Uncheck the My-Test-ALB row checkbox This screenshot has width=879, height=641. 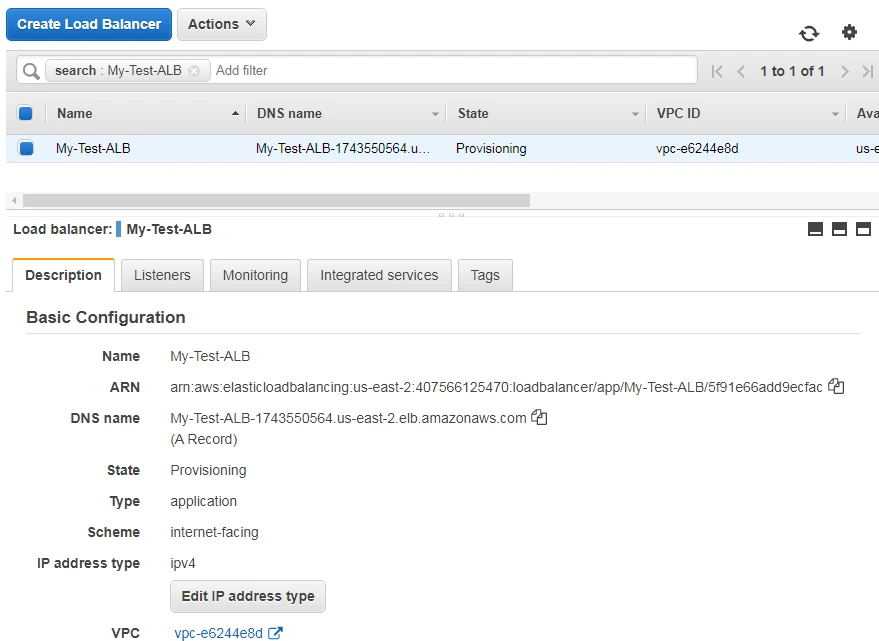pyautogui.click(x=26, y=148)
